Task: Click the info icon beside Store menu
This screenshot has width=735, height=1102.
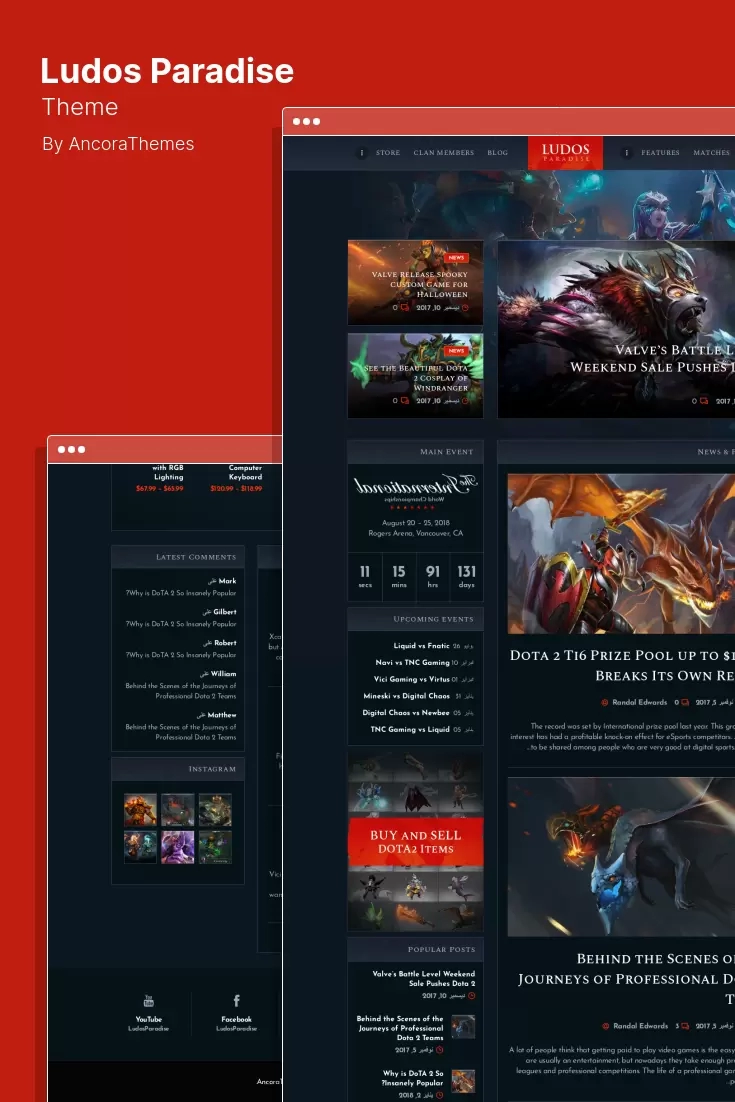Action: coord(362,153)
